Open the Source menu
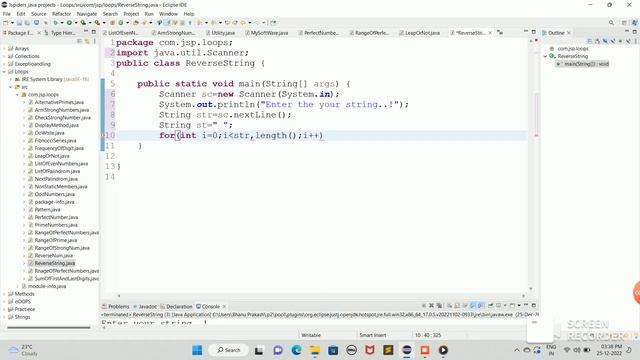Viewport: 640px width, 360px height. point(39,14)
